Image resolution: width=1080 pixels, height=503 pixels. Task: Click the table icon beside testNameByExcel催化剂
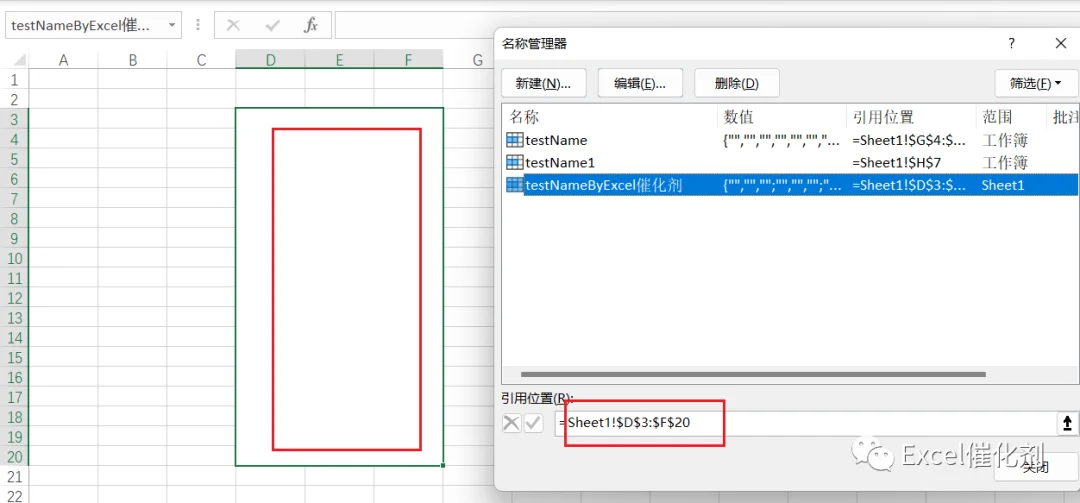click(x=514, y=185)
